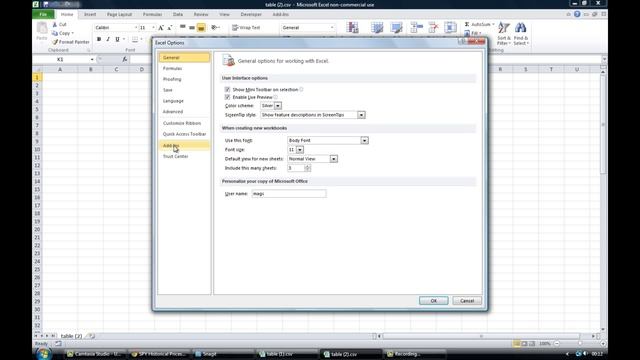Click the Format as Table icon
The height and width of the screenshot is (360, 640).
[377, 27]
